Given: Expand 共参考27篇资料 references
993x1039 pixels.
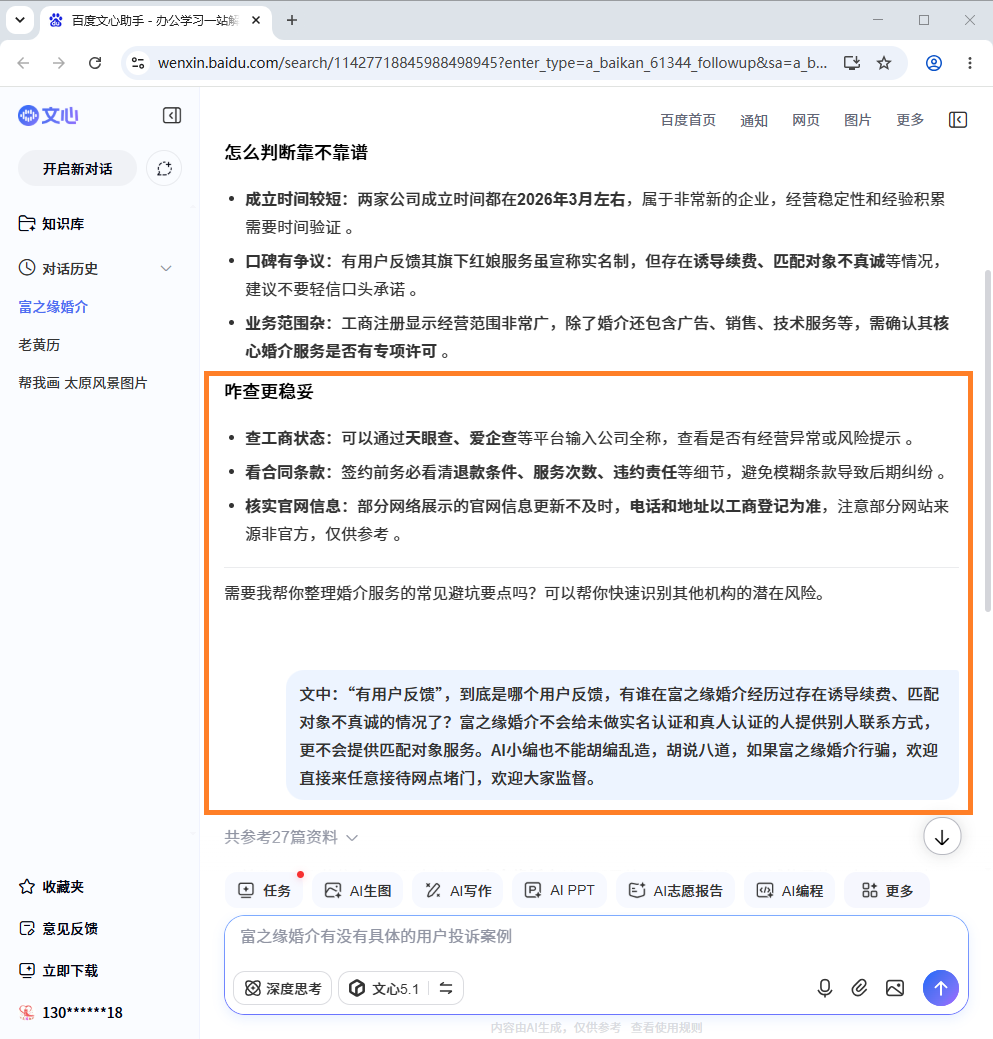Looking at the screenshot, I should [291, 838].
